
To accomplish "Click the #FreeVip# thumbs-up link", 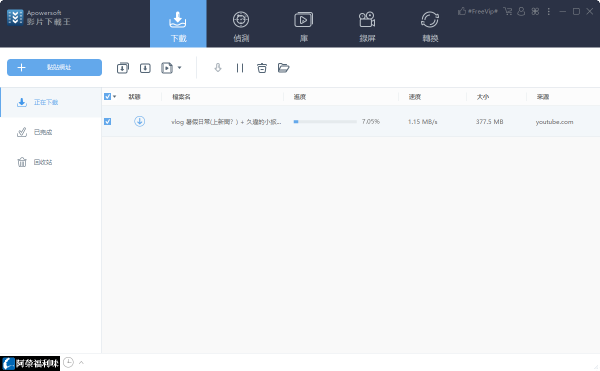I will (x=478, y=11).
